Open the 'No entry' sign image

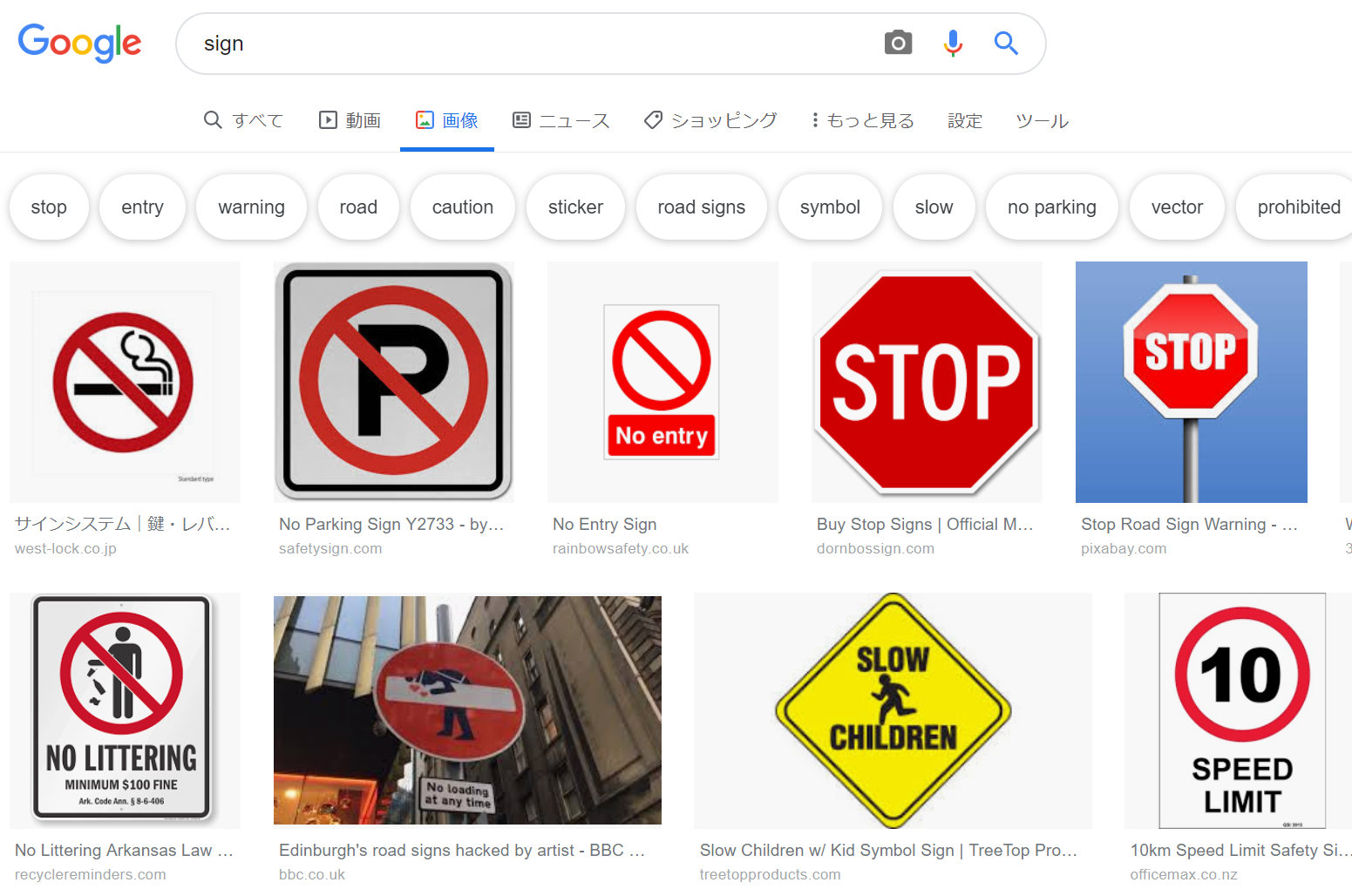662,382
